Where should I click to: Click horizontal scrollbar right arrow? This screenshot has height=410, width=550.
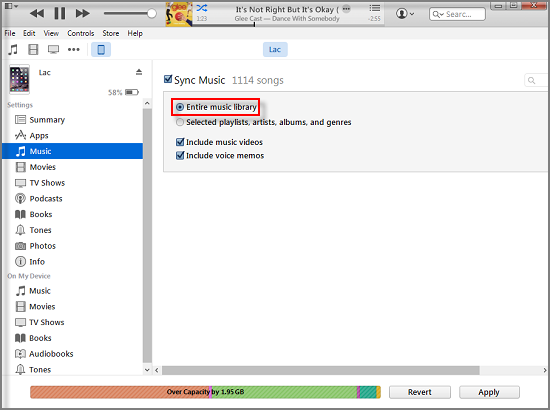(544, 370)
